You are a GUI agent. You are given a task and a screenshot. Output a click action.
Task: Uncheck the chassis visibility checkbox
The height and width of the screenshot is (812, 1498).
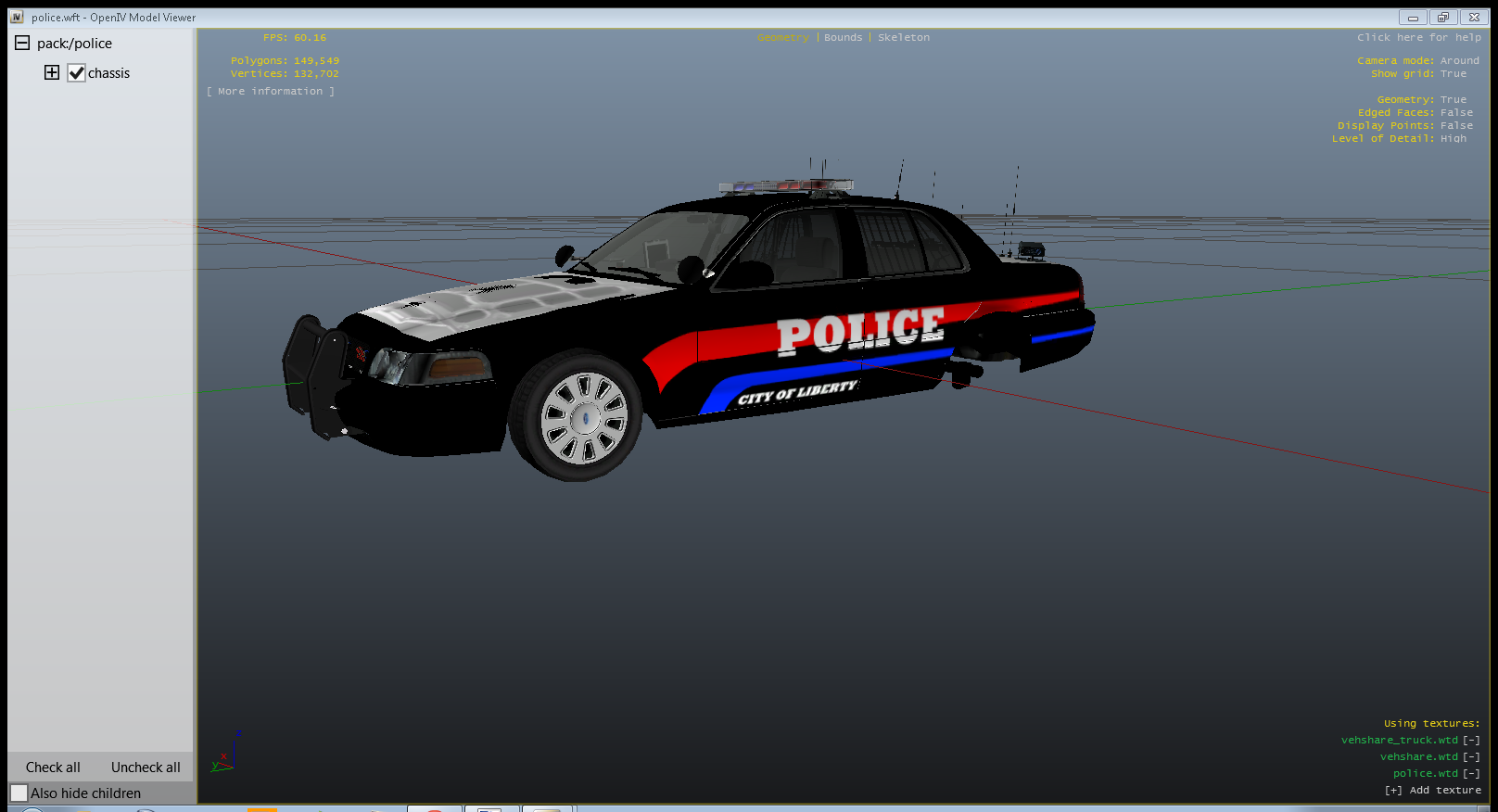click(x=77, y=73)
